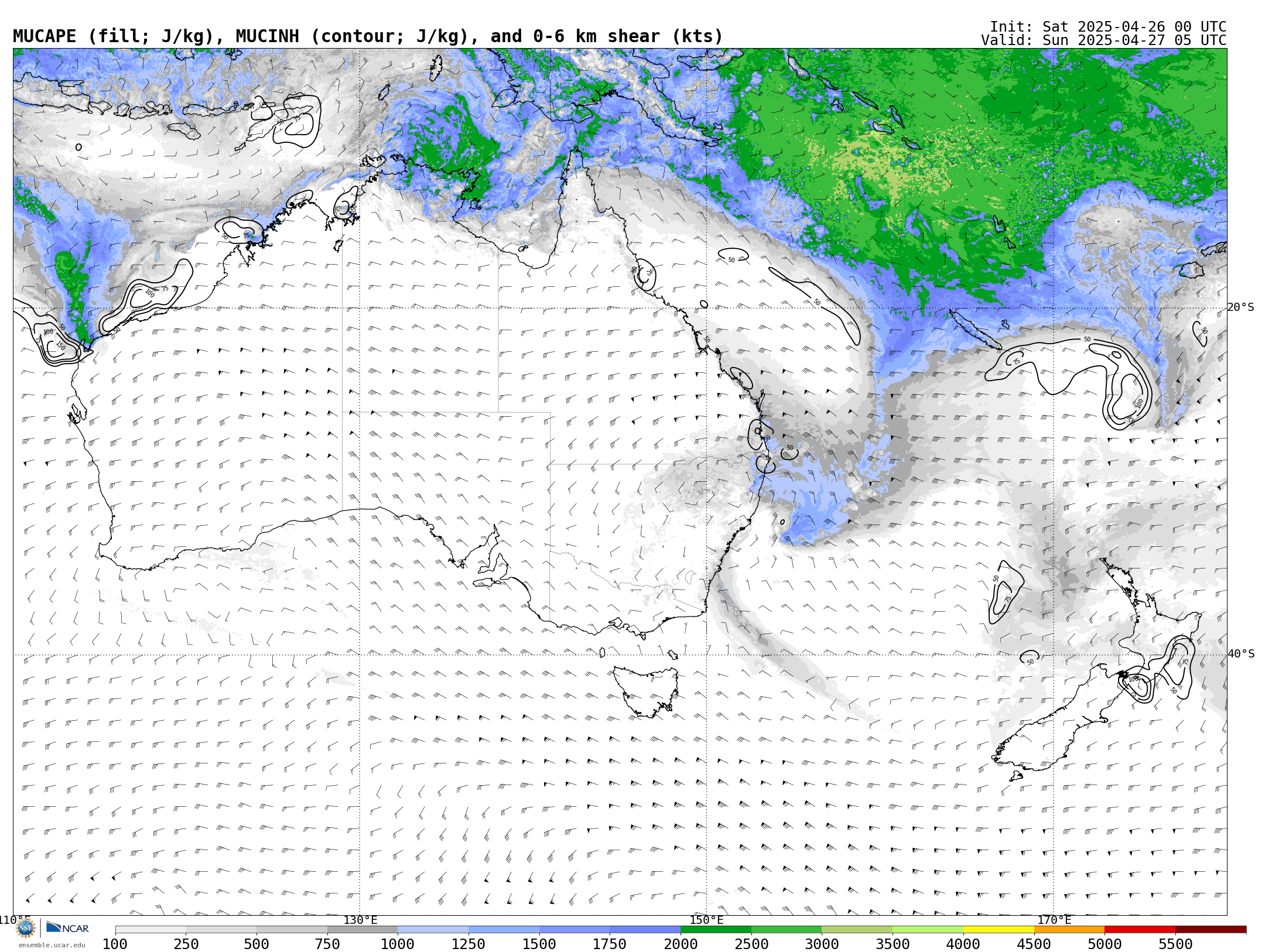Click the NCAR logo
This screenshot has height=952, width=1265.
(67, 927)
